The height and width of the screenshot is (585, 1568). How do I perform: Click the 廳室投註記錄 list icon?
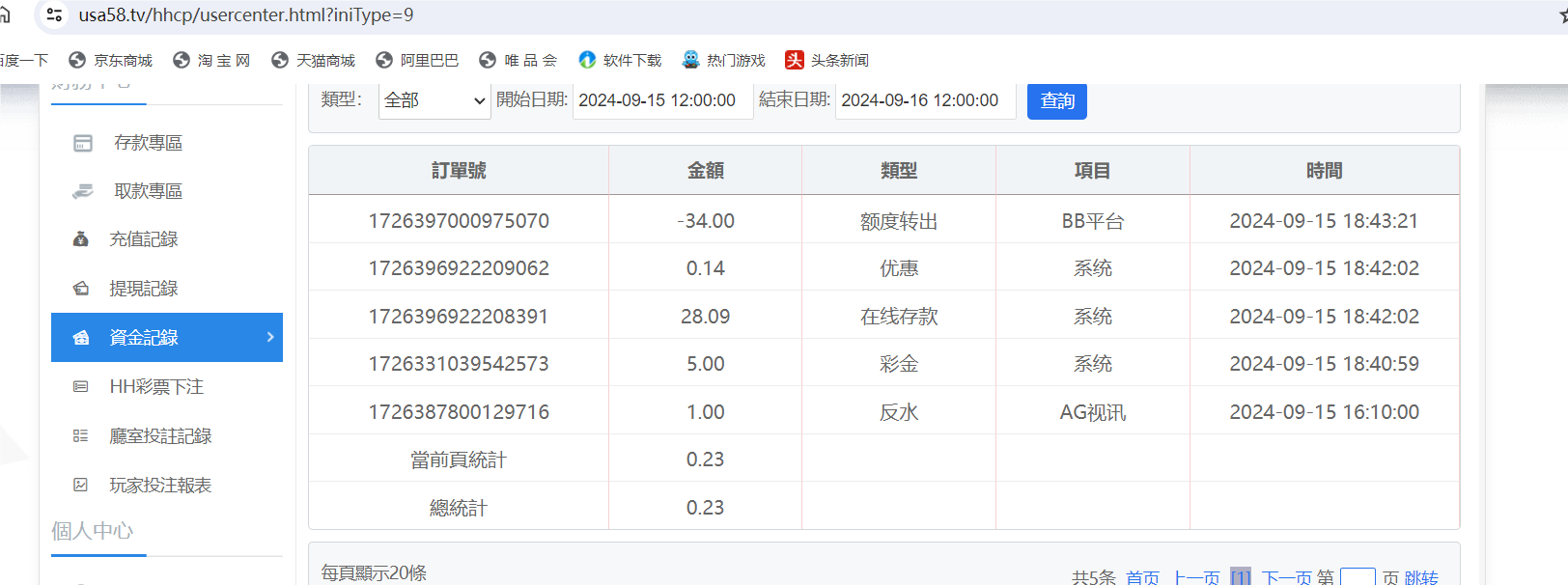tap(81, 436)
